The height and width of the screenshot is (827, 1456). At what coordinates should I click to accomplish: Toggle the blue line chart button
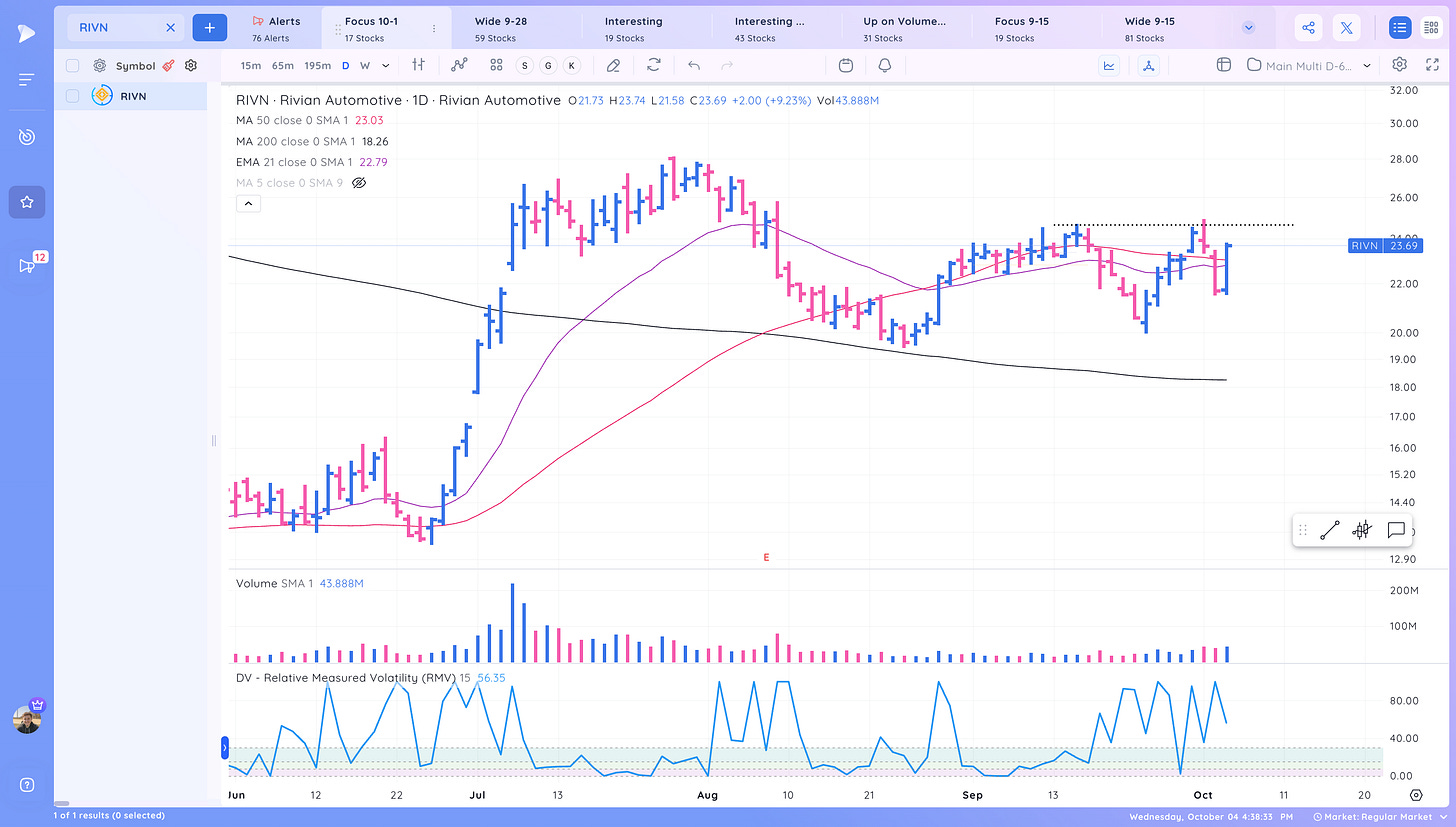(1109, 65)
